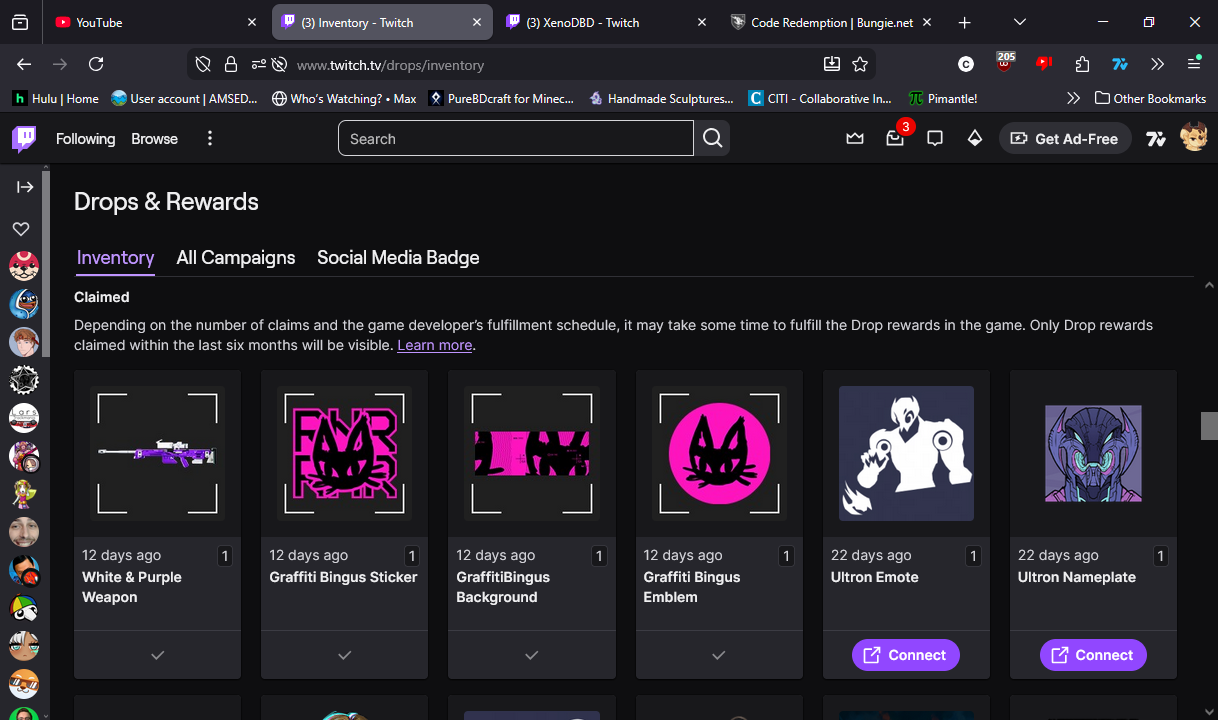1218x720 pixels.
Task: Click the Get Ad-Free button
Action: 1065,139
